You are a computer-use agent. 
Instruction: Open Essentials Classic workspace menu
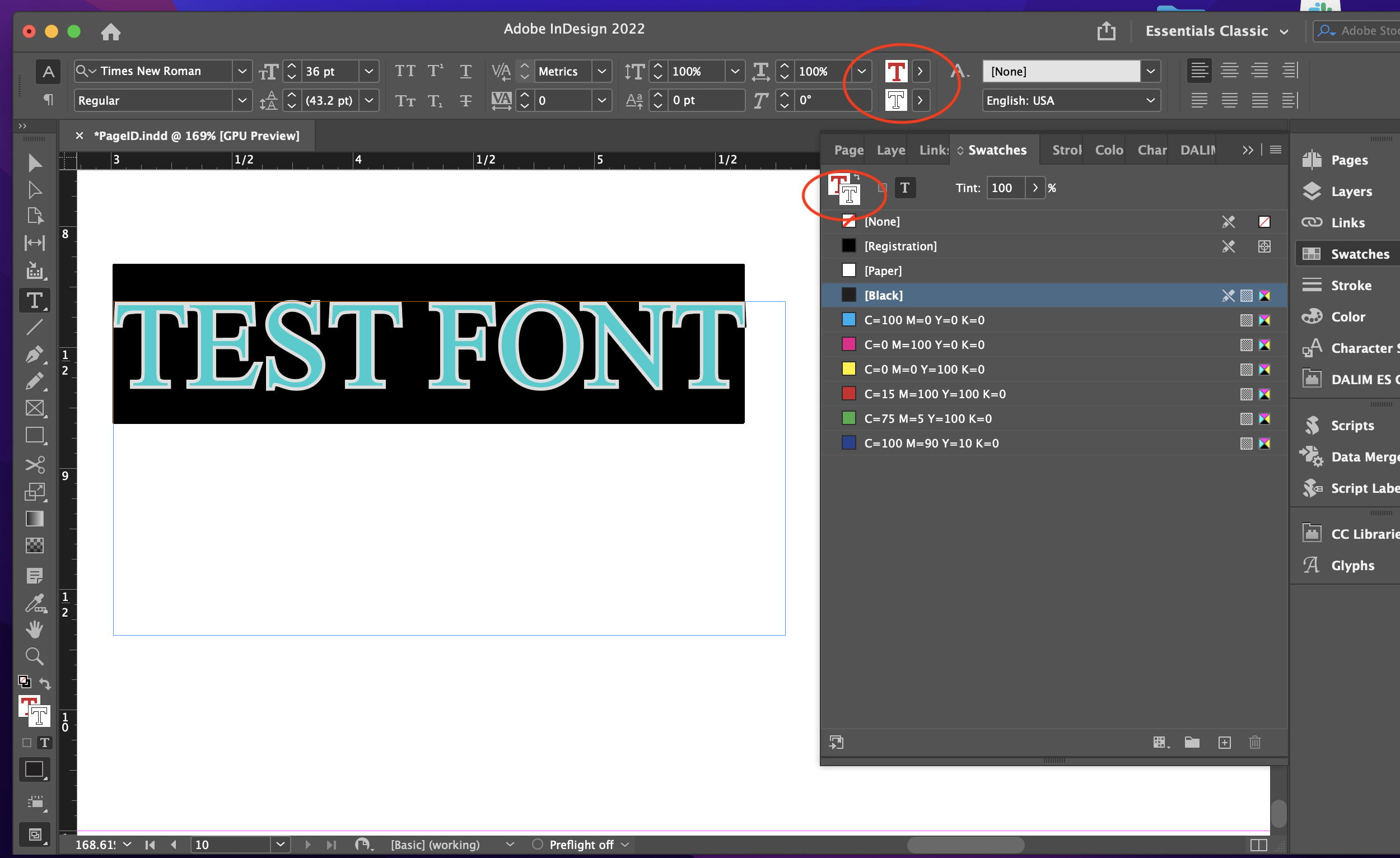(1216, 31)
